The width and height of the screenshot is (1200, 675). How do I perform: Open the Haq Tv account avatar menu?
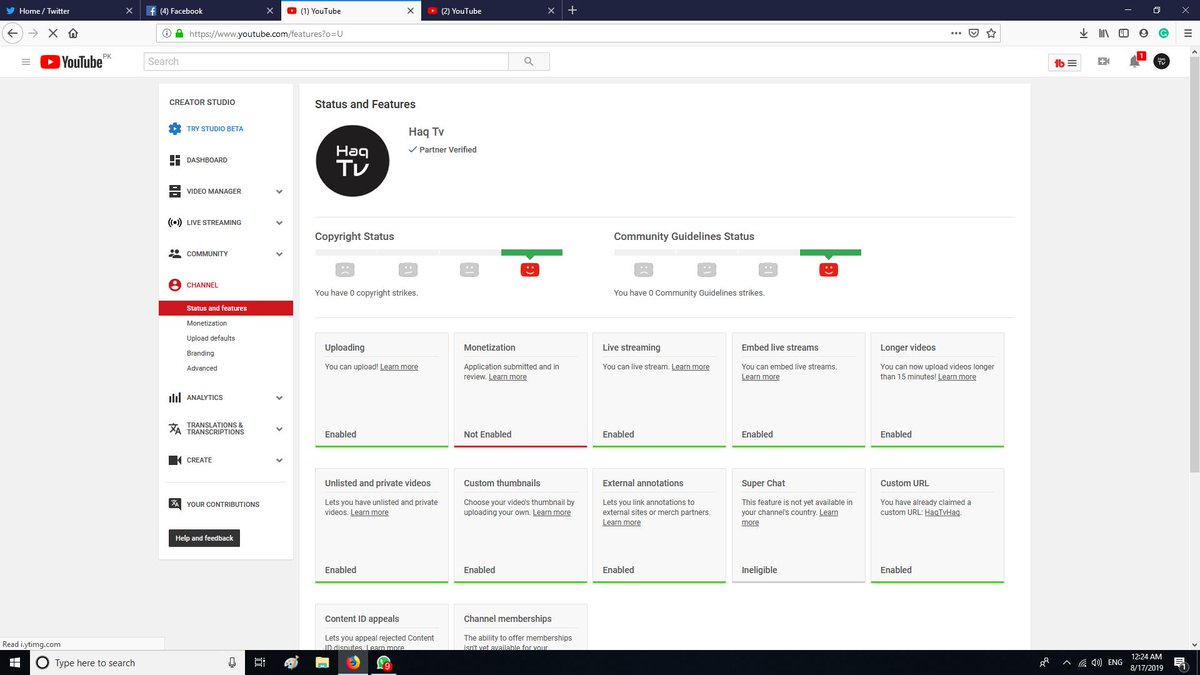[1161, 62]
